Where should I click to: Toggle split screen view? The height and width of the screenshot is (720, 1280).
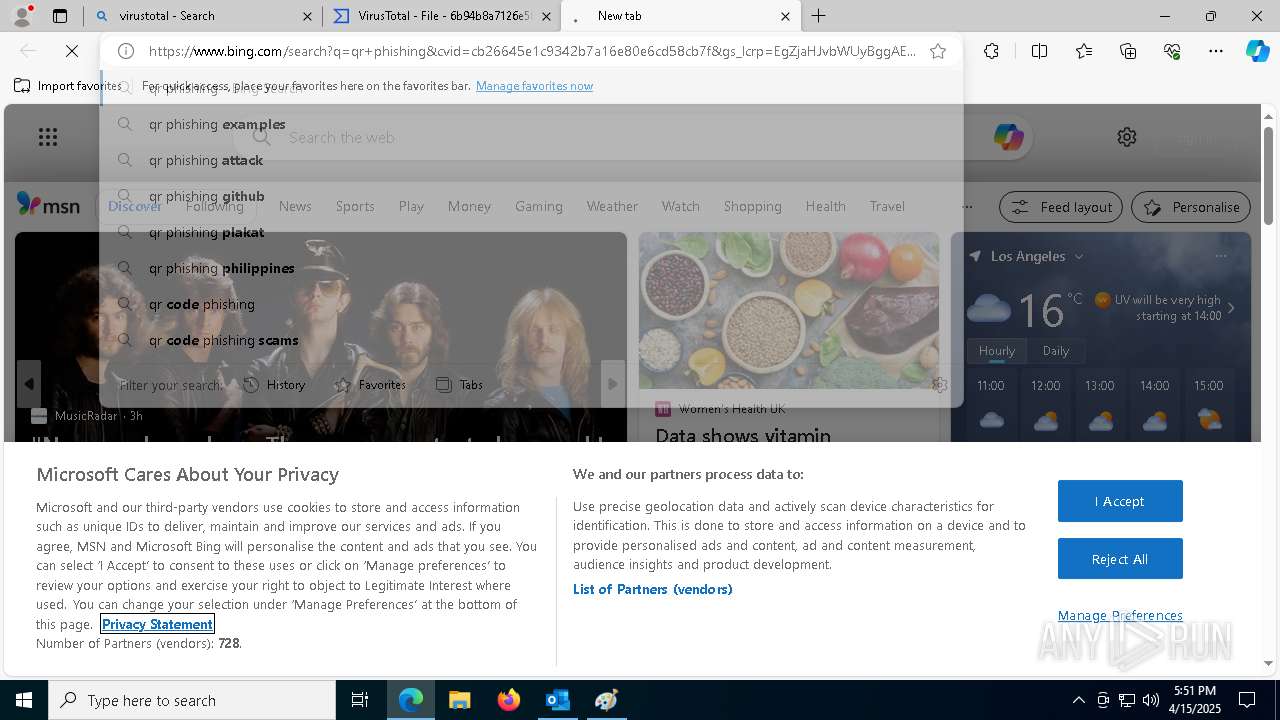point(1039,51)
